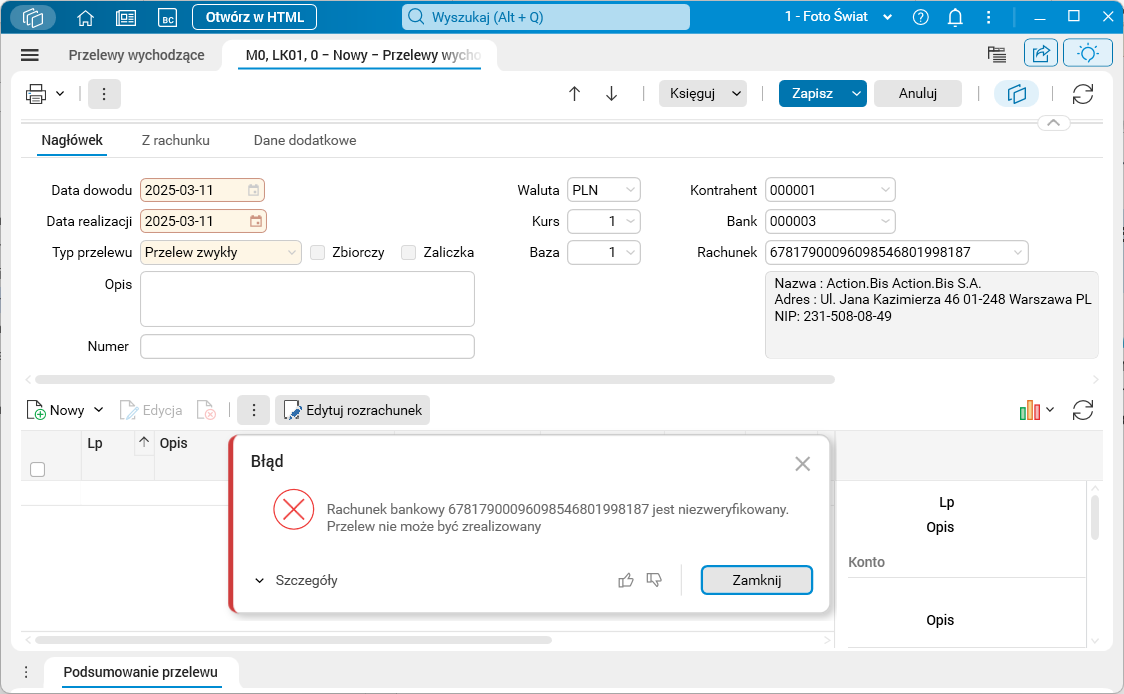Expand Szczegóły in error dialog
The width and height of the screenshot is (1124, 694).
point(296,580)
